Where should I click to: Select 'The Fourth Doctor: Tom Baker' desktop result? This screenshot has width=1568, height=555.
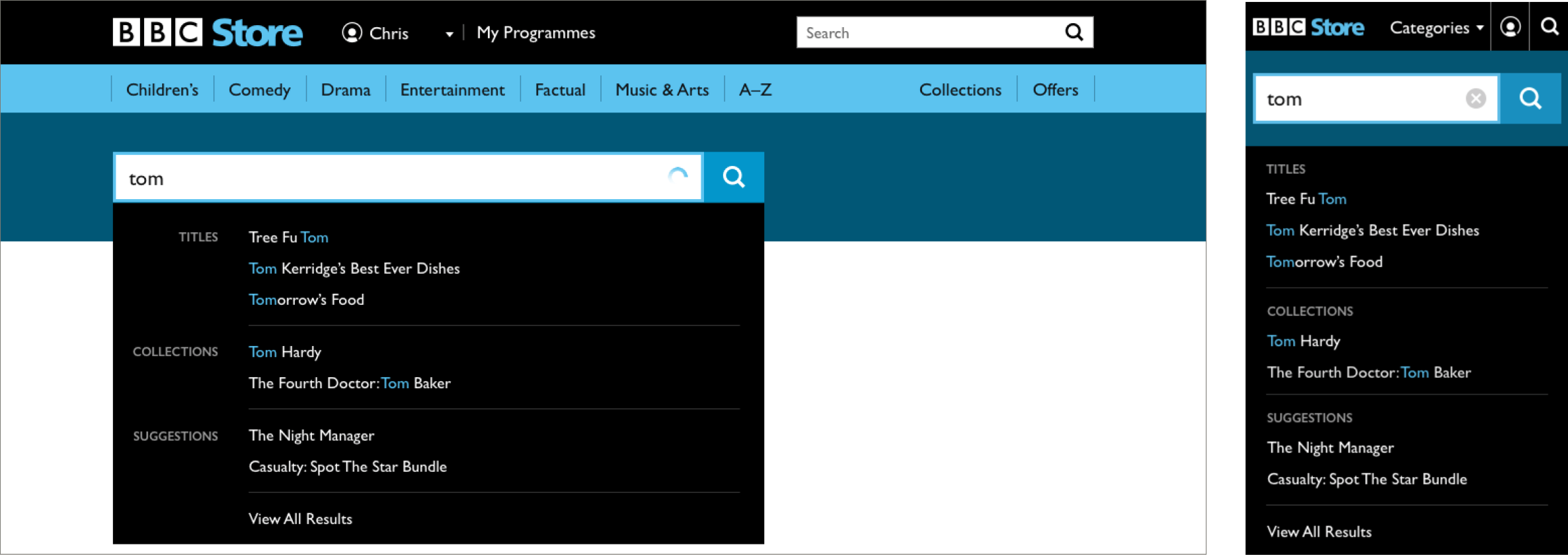tap(349, 382)
